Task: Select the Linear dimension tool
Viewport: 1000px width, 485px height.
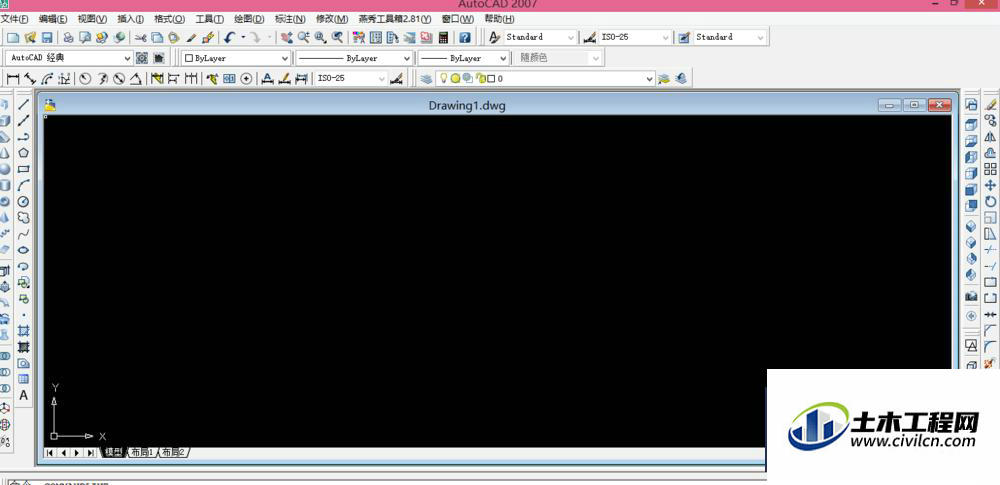Action: point(13,78)
